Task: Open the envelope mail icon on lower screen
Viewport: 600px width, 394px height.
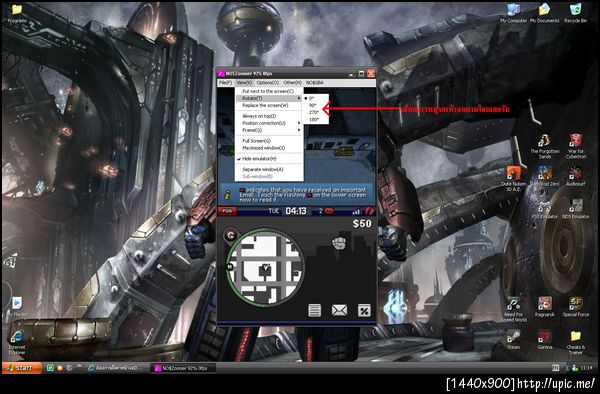Action: [x=339, y=310]
